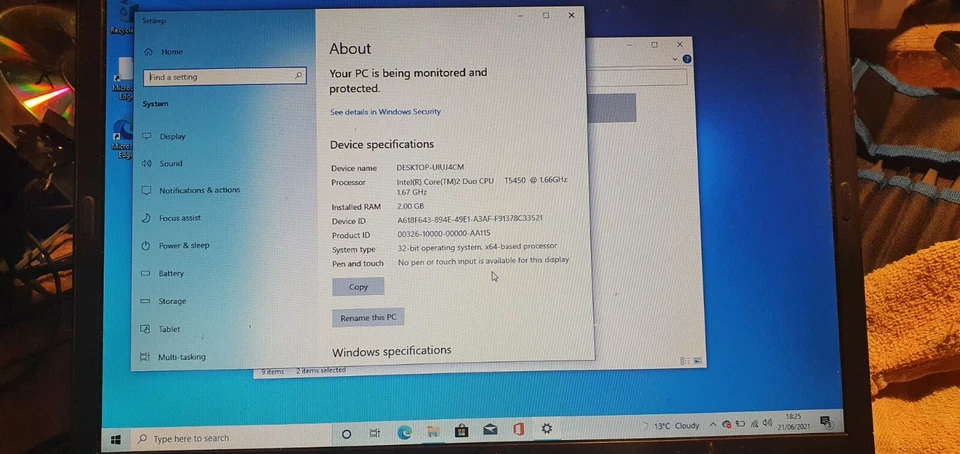960x454 pixels.
Task: Click Device specifications heading
Action: pos(382,144)
